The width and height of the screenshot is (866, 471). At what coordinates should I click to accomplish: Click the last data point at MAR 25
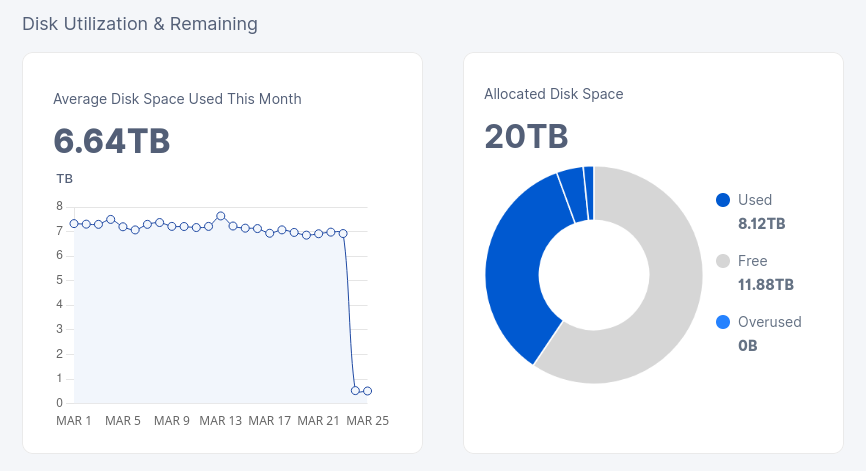(367, 391)
